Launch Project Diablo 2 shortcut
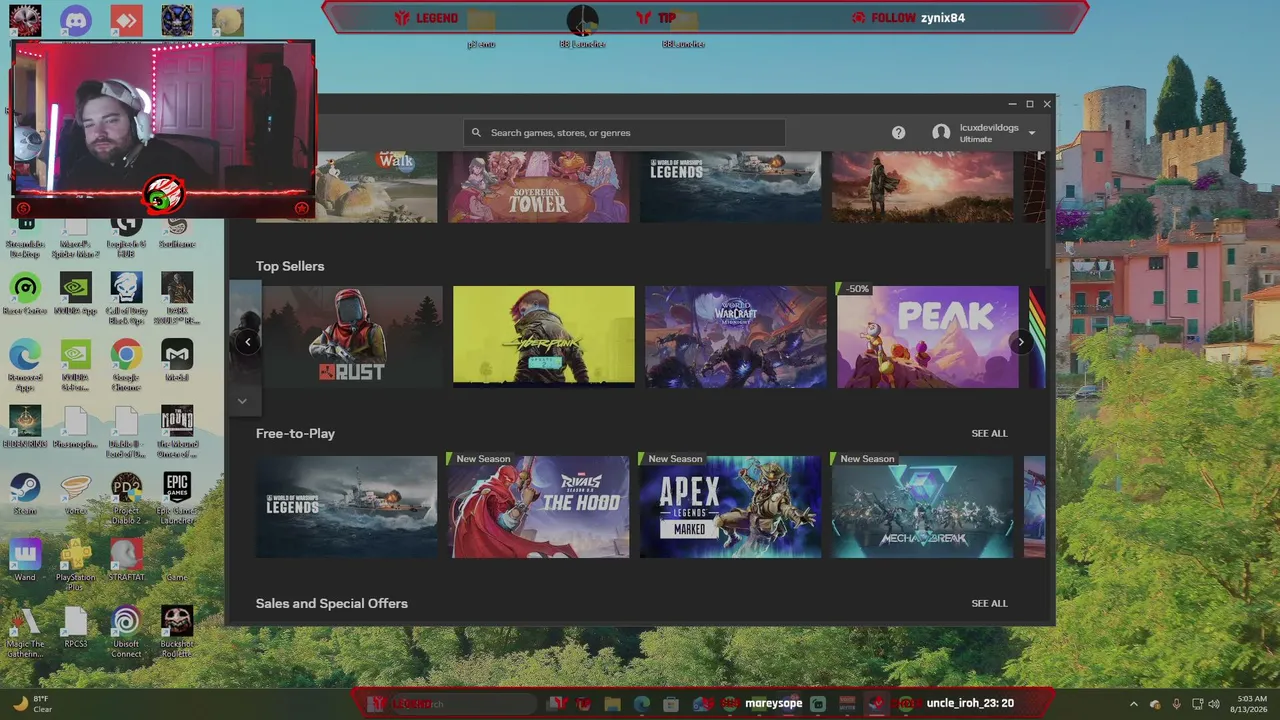 click(126, 498)
